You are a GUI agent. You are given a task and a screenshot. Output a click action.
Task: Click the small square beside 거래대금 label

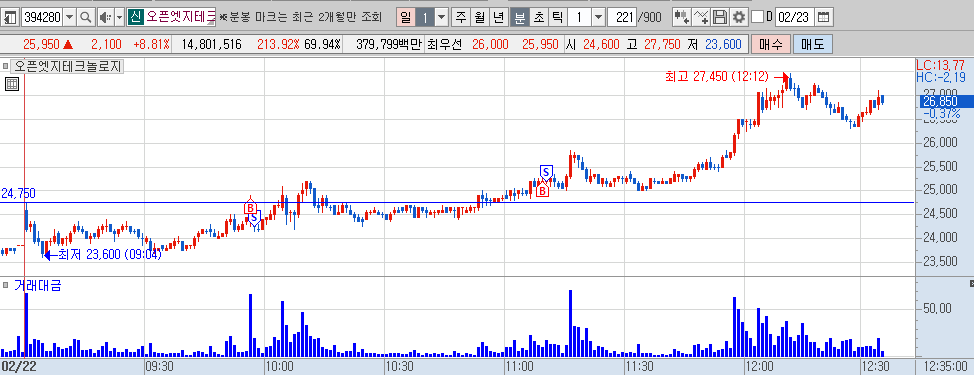pyautogui.click(x=6, y=285)
